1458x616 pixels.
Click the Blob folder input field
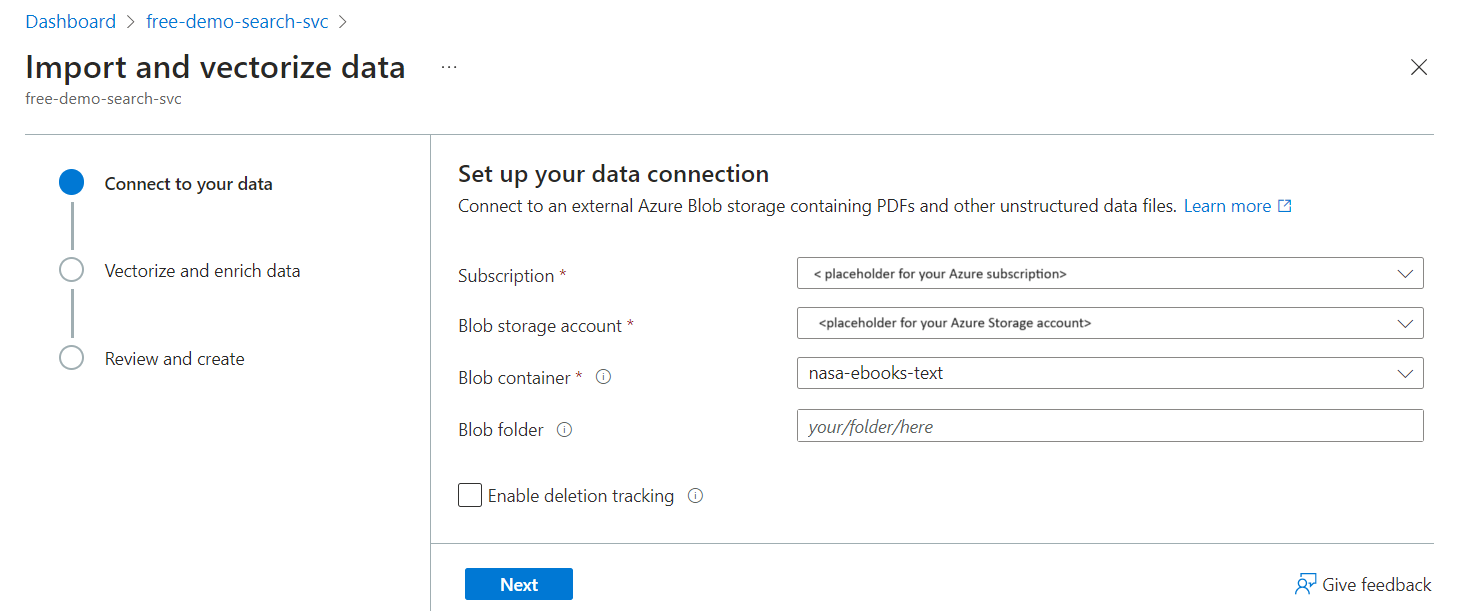1109,426
